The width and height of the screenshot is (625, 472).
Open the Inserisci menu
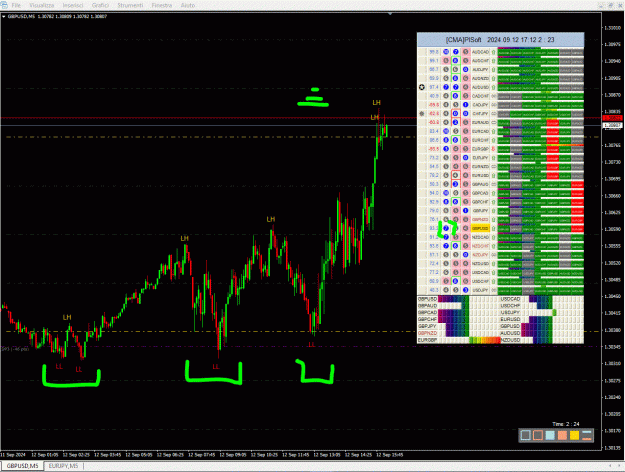tap(73, 5)
